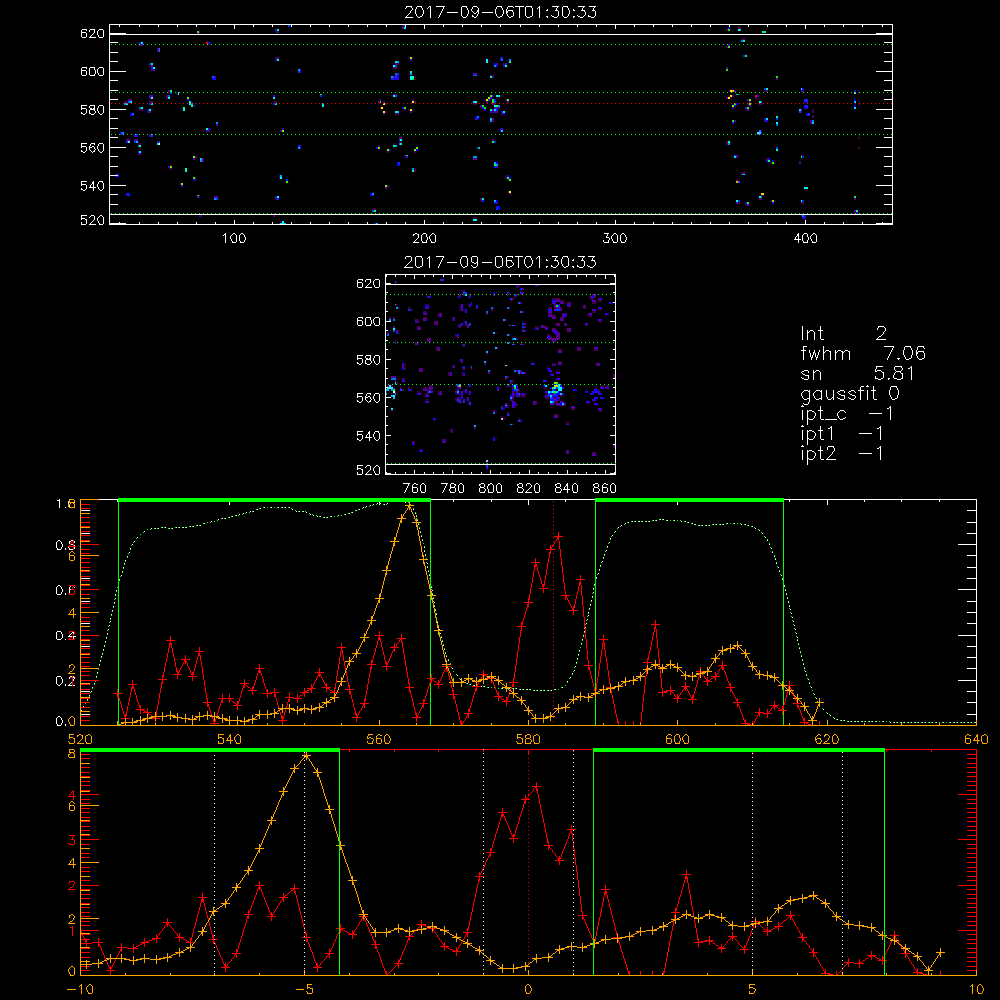
Task: Select the 'sn 5.81' readout line
Action: click(x=858, y=373)
